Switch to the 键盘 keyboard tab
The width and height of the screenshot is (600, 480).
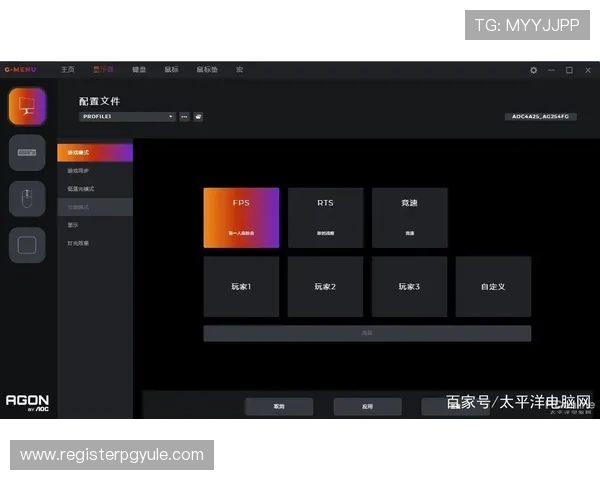[x=139, y=70]
